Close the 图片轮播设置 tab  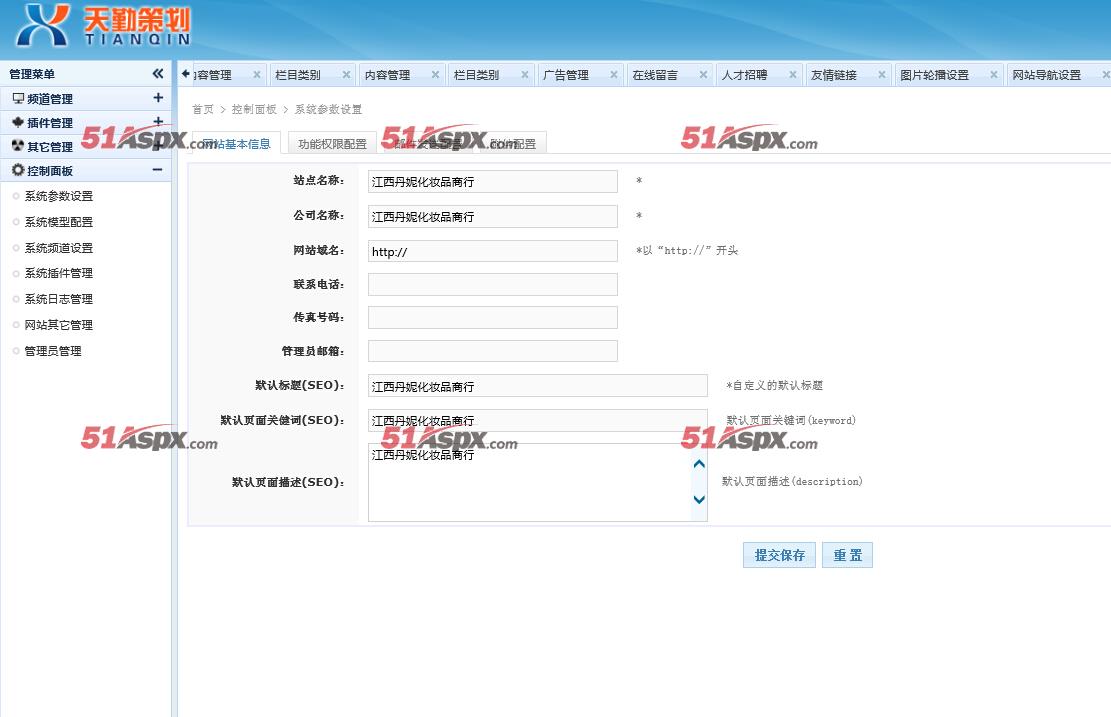tap(994, 75)
